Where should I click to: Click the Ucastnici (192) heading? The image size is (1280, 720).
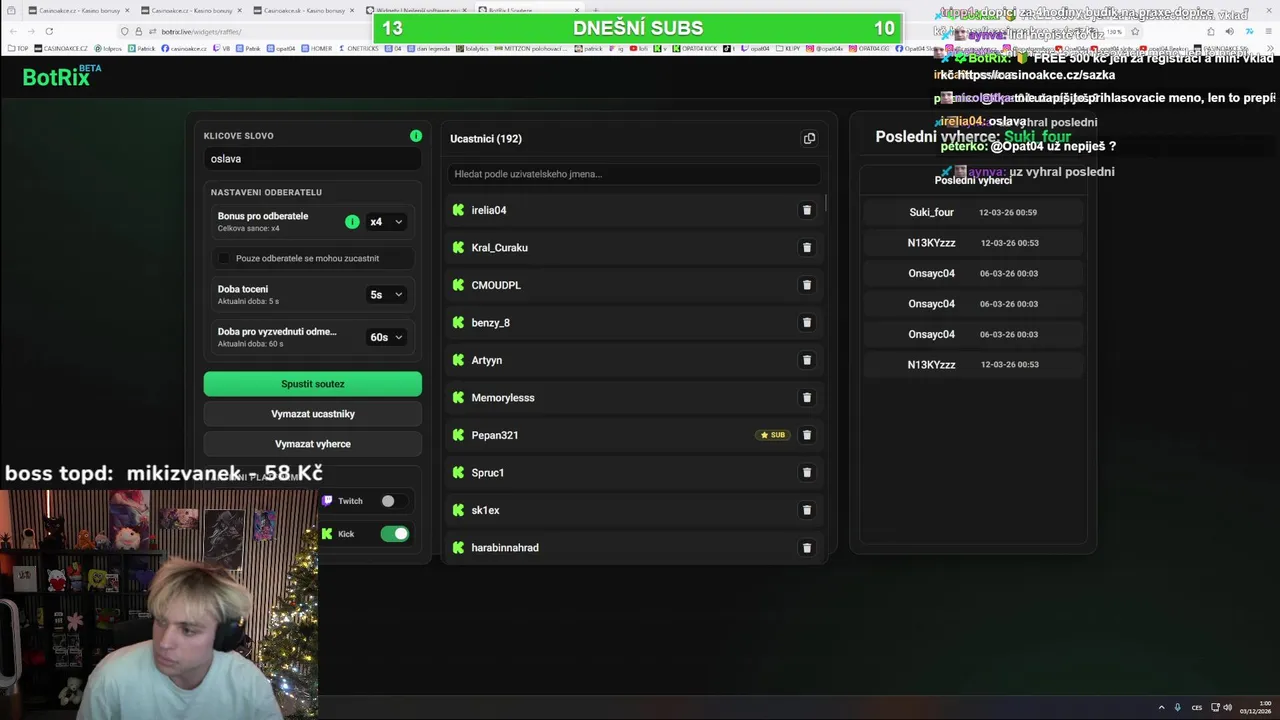click(x=486, y=139)
